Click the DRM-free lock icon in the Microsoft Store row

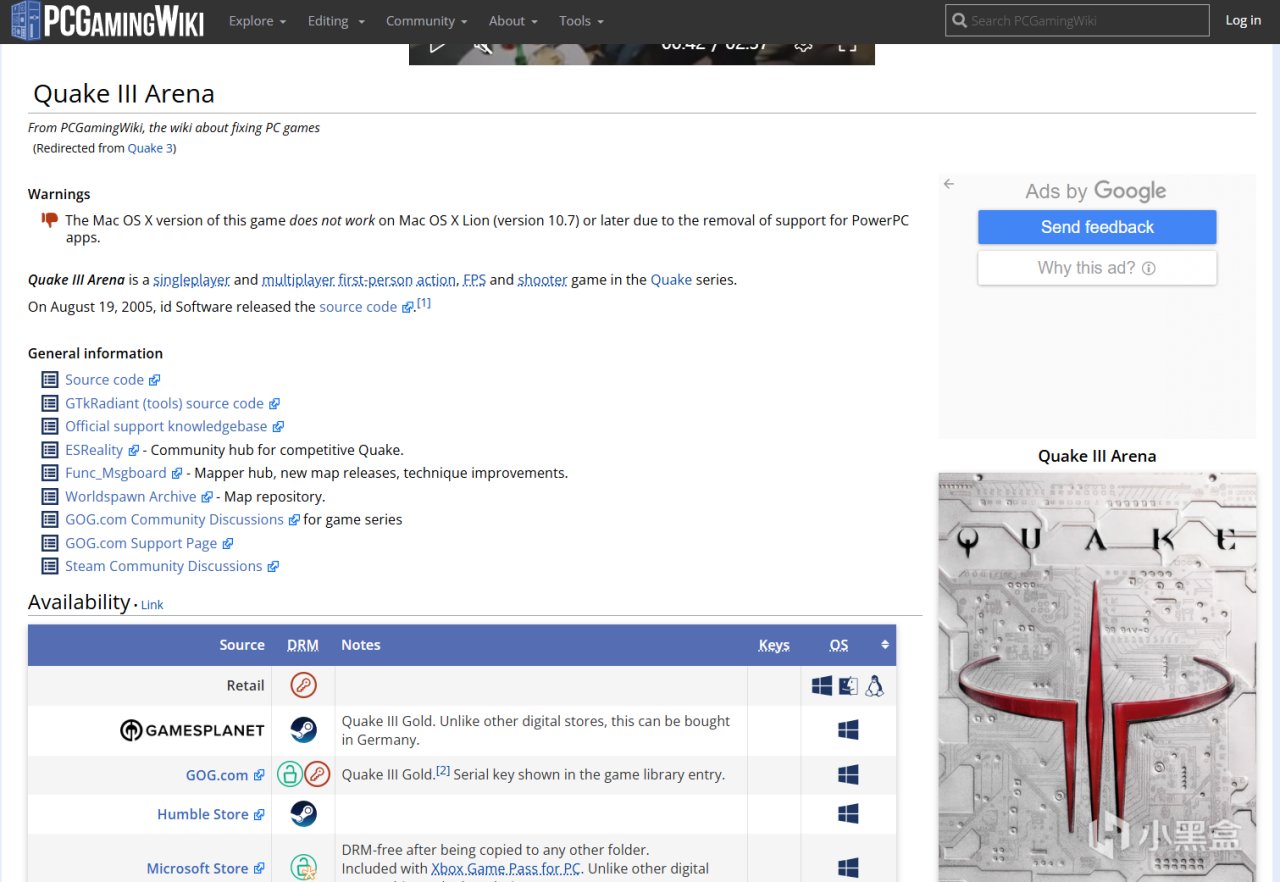(303, 867)
